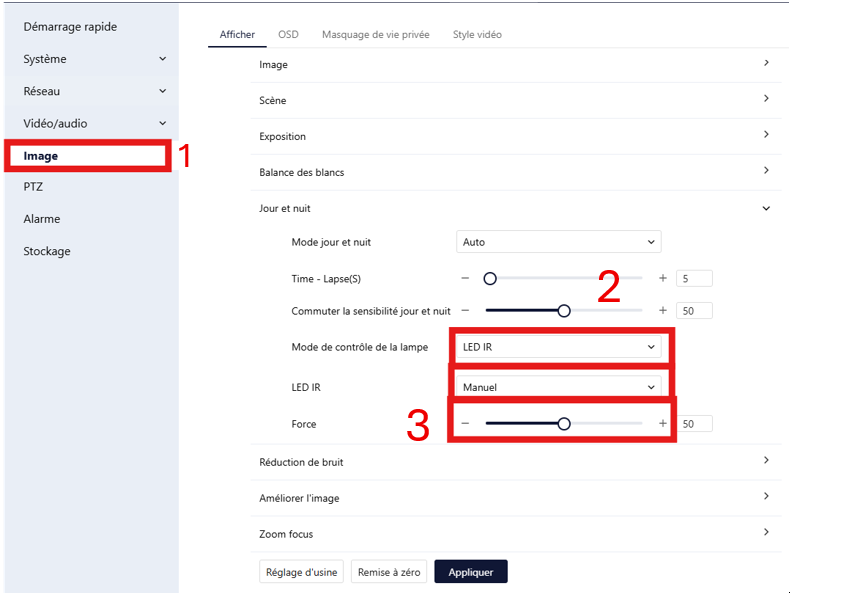This screenshot has width=853, height=593.
Task: Click minus icon for Time-Lapse slider
Action: 465,279
